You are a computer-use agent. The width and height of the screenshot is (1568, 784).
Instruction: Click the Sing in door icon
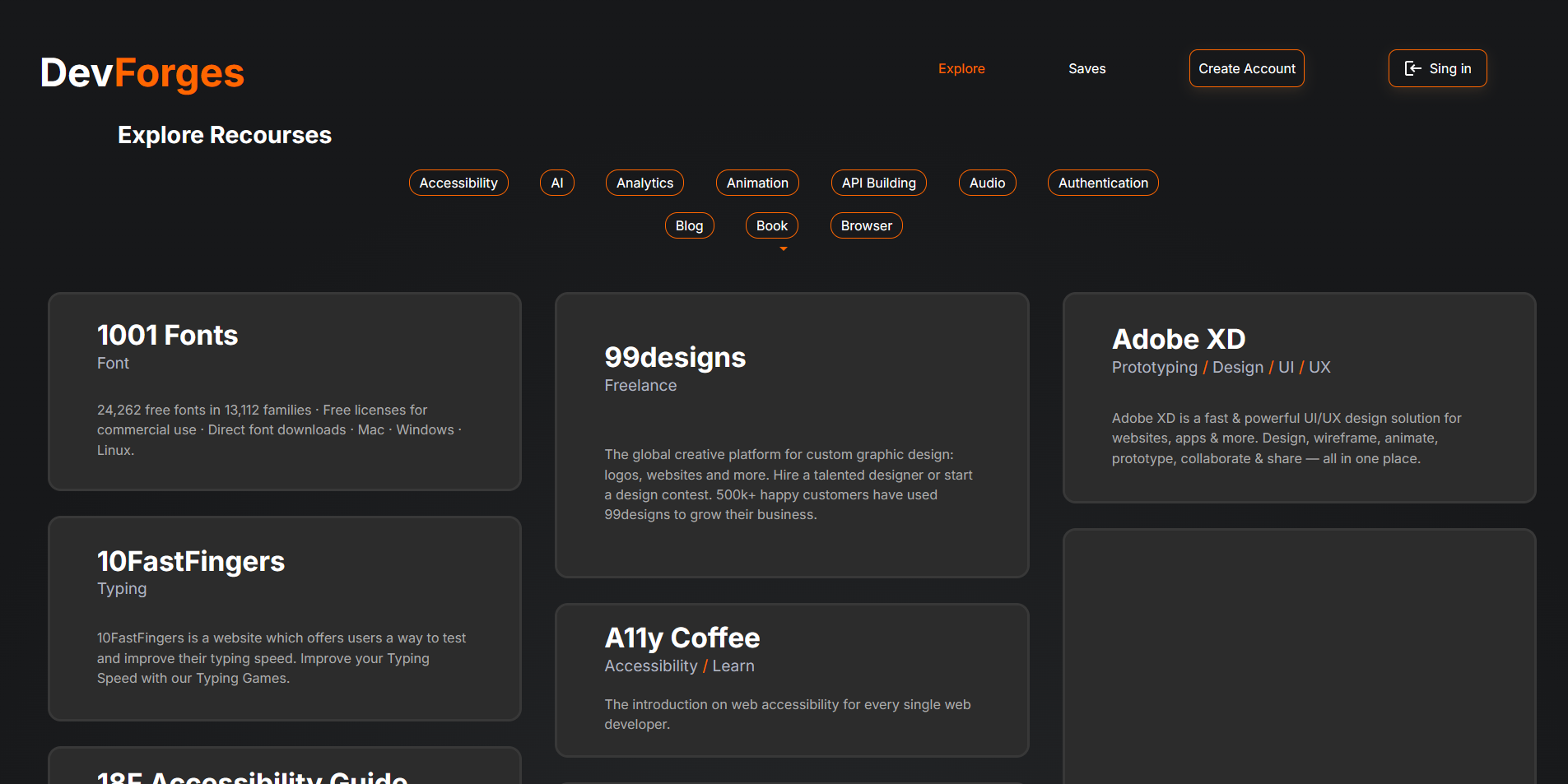click(x=1412, y=68)
